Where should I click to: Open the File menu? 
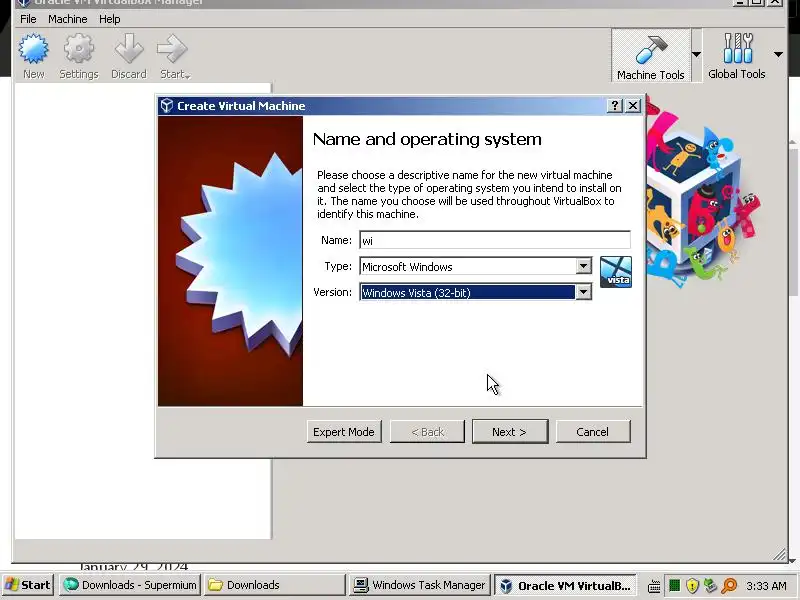coord(28,19)
